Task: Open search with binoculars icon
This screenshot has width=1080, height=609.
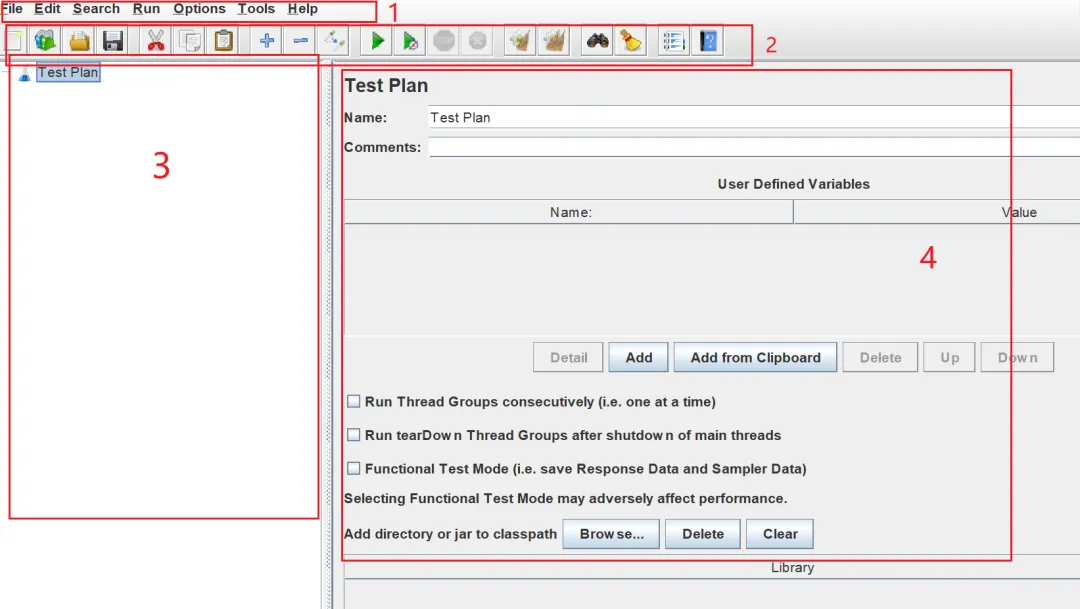Action: (x=597, y=41)
